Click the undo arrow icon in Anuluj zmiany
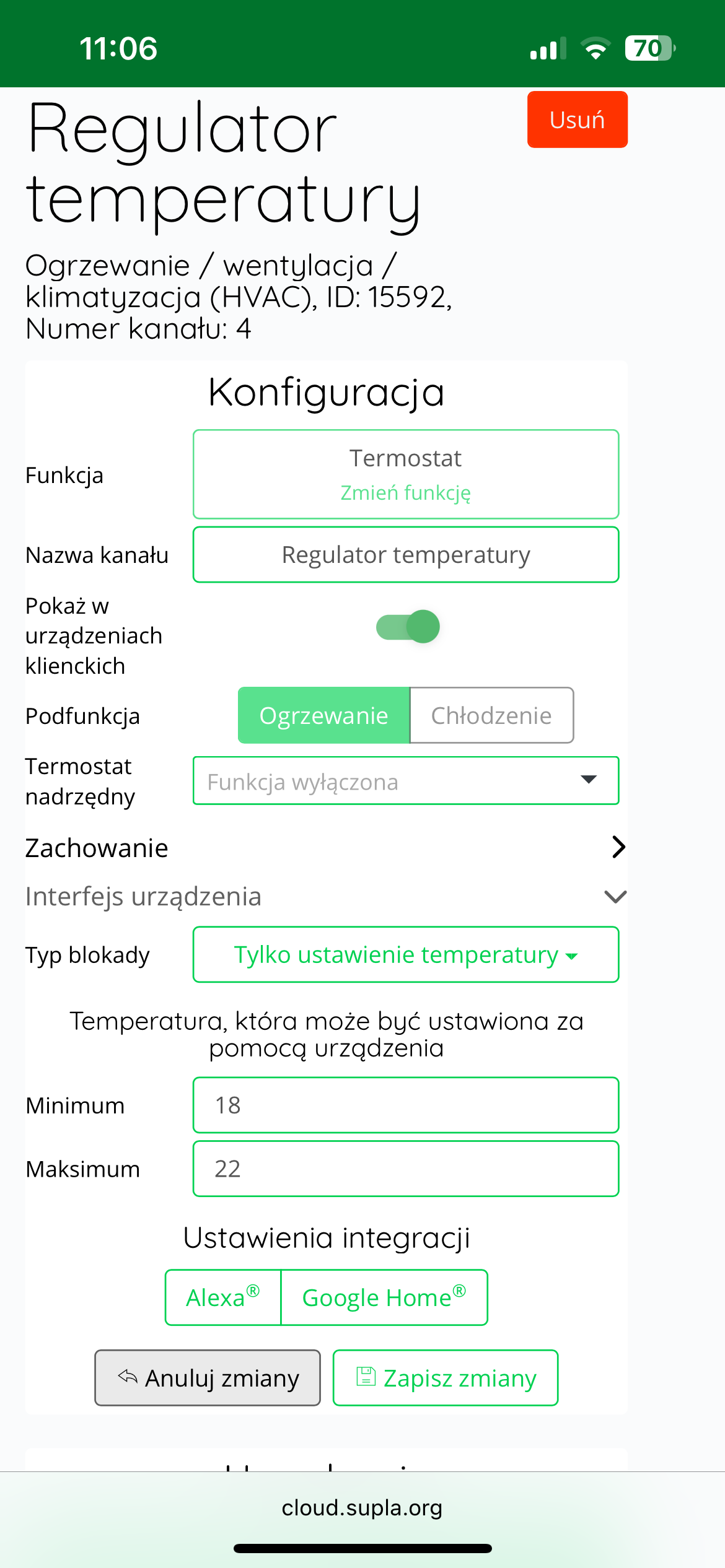 tap(128, 1376)
